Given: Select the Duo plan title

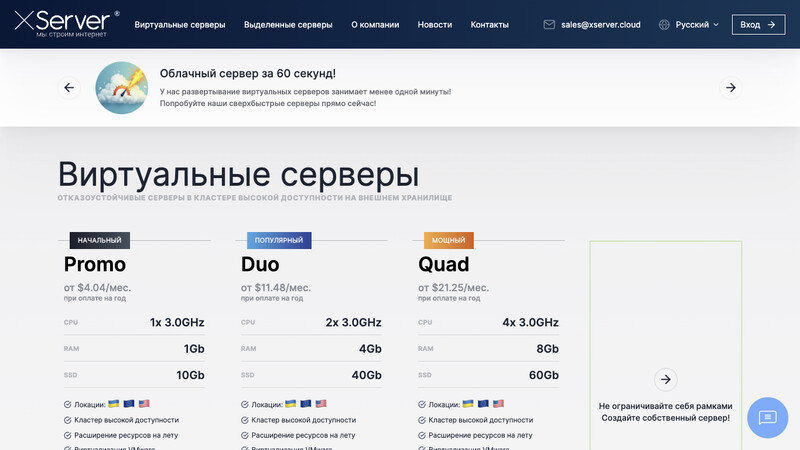Looking at the screenshot, I should coord(260,264).
